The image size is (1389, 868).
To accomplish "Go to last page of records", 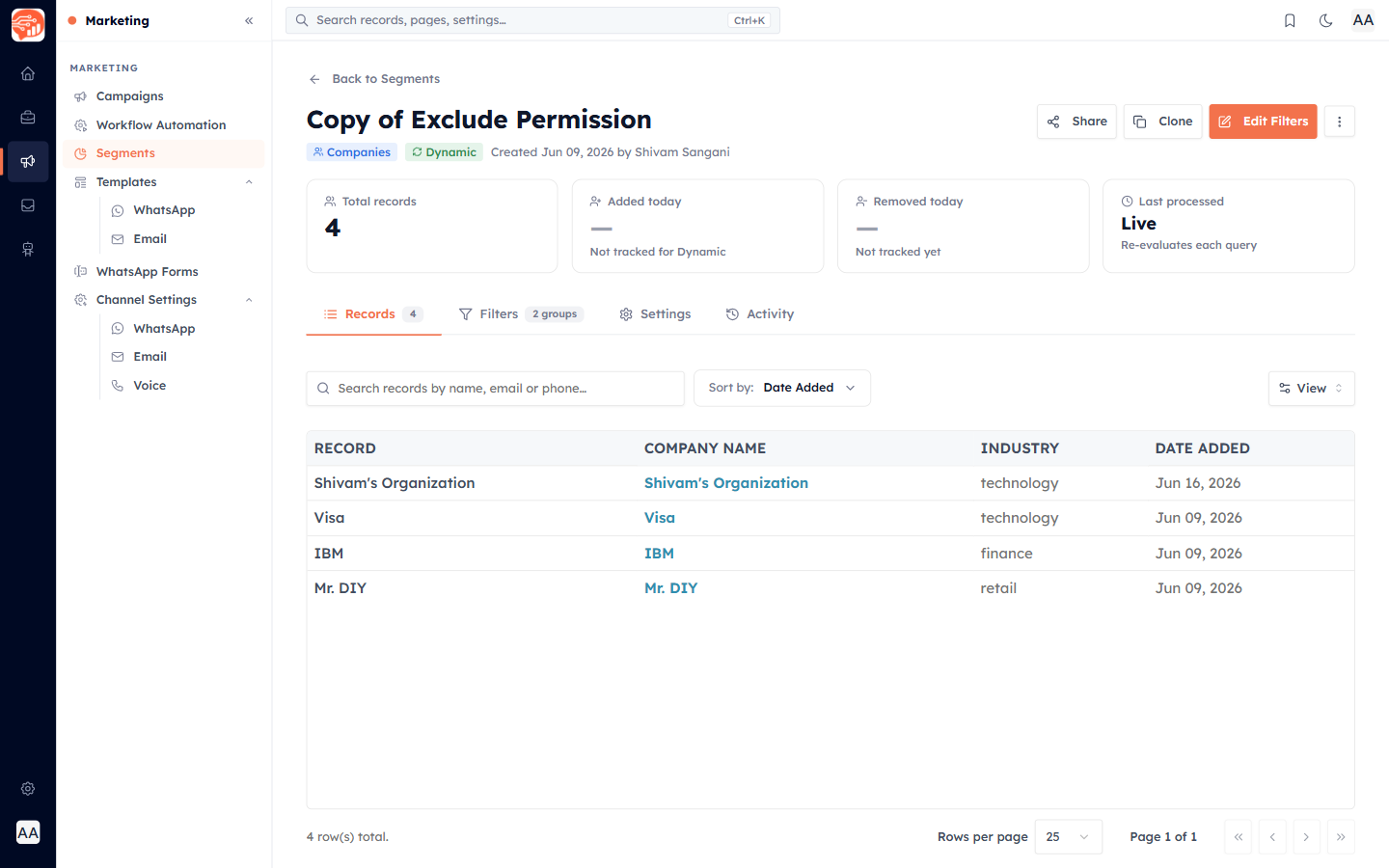I will coord(1341,837).
